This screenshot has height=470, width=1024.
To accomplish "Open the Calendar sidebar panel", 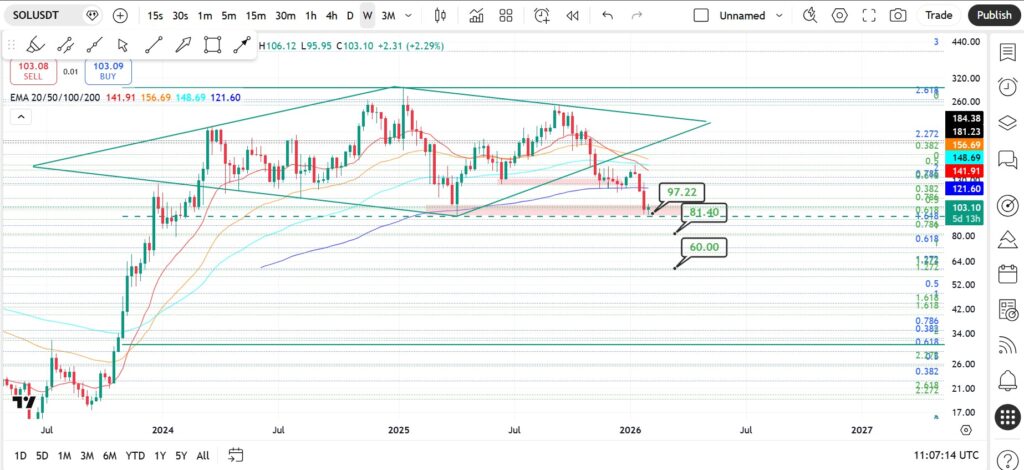I will (1007, 273).
